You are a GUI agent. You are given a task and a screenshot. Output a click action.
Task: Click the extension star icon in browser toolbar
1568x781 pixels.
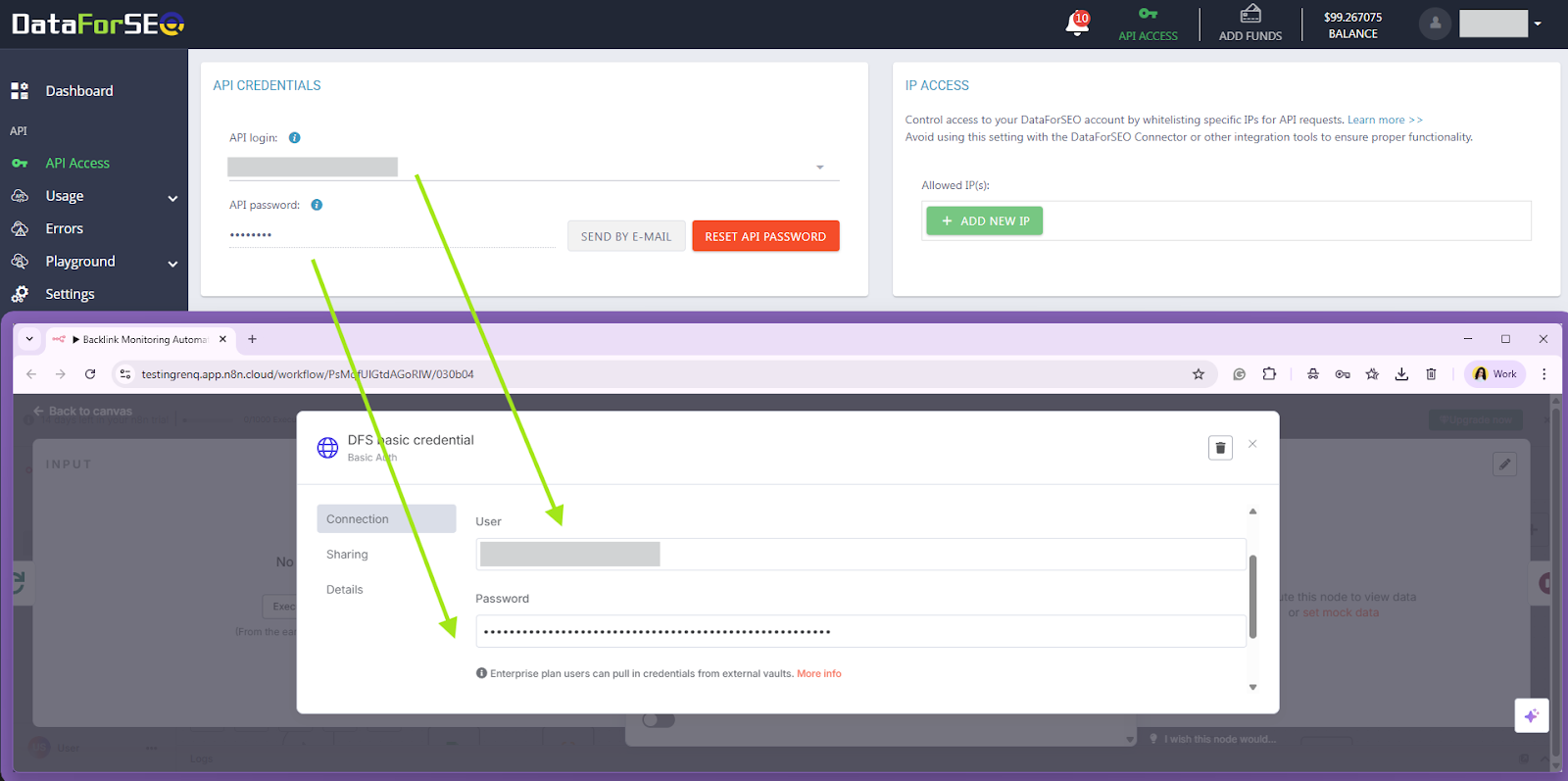click(1372, 374)
